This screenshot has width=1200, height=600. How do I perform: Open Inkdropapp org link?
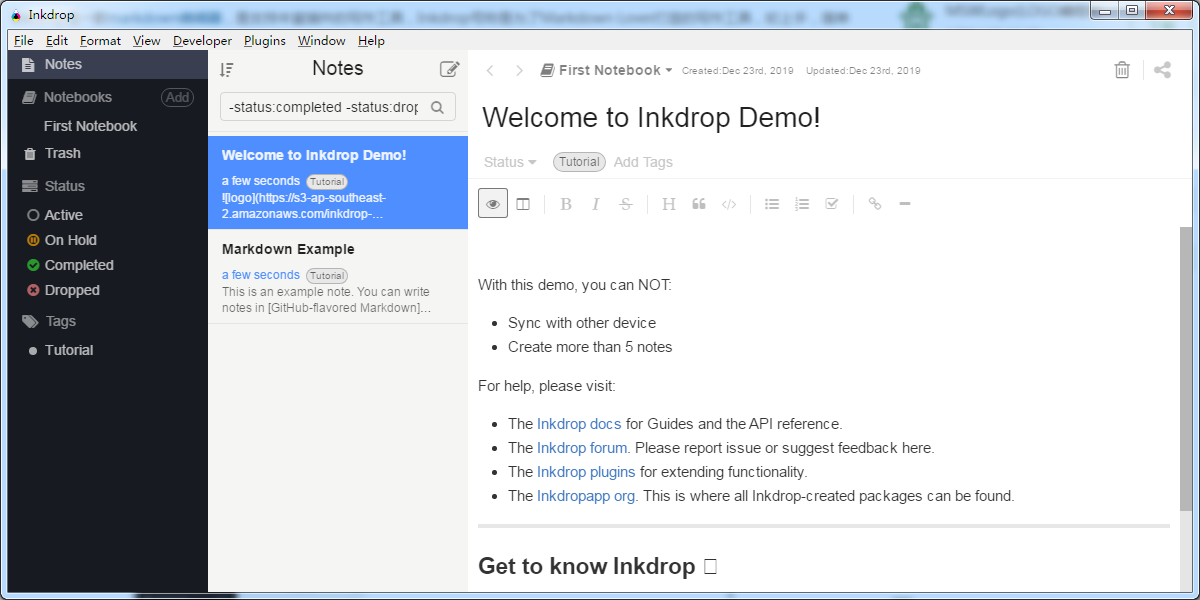(586, 496)
